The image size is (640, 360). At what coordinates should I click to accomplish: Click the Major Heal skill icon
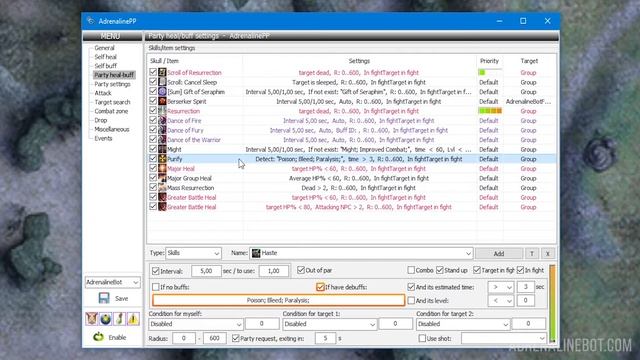coord(162,168)
